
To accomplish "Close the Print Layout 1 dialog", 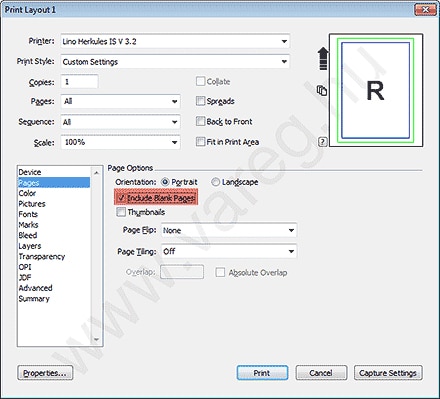I will tap(425, 10).
